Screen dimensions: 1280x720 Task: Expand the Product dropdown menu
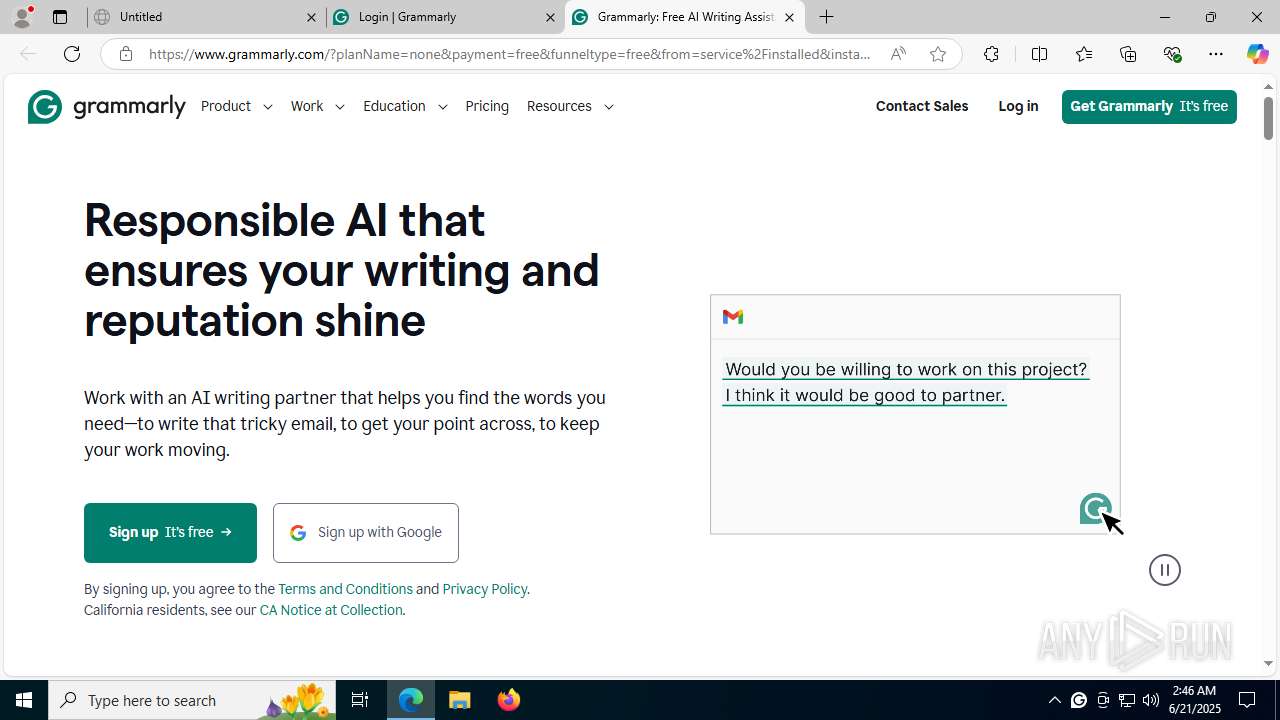pos(237,106)
